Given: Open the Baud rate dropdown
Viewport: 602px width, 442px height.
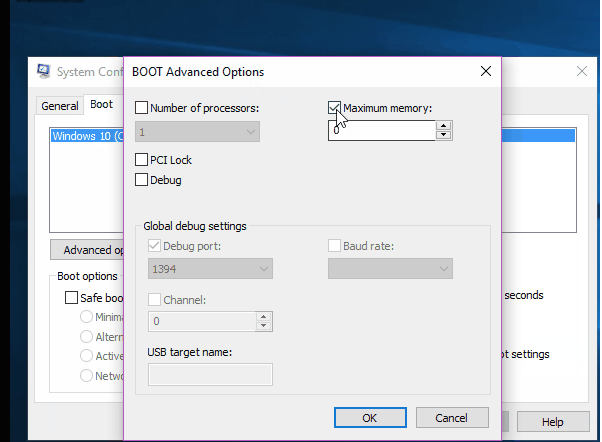Looking at the screenshot, I should click(x=390, y=268).
